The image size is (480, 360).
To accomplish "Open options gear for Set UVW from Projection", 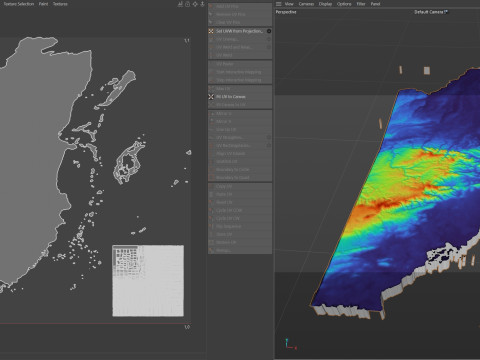I will (x=269, y=31).
